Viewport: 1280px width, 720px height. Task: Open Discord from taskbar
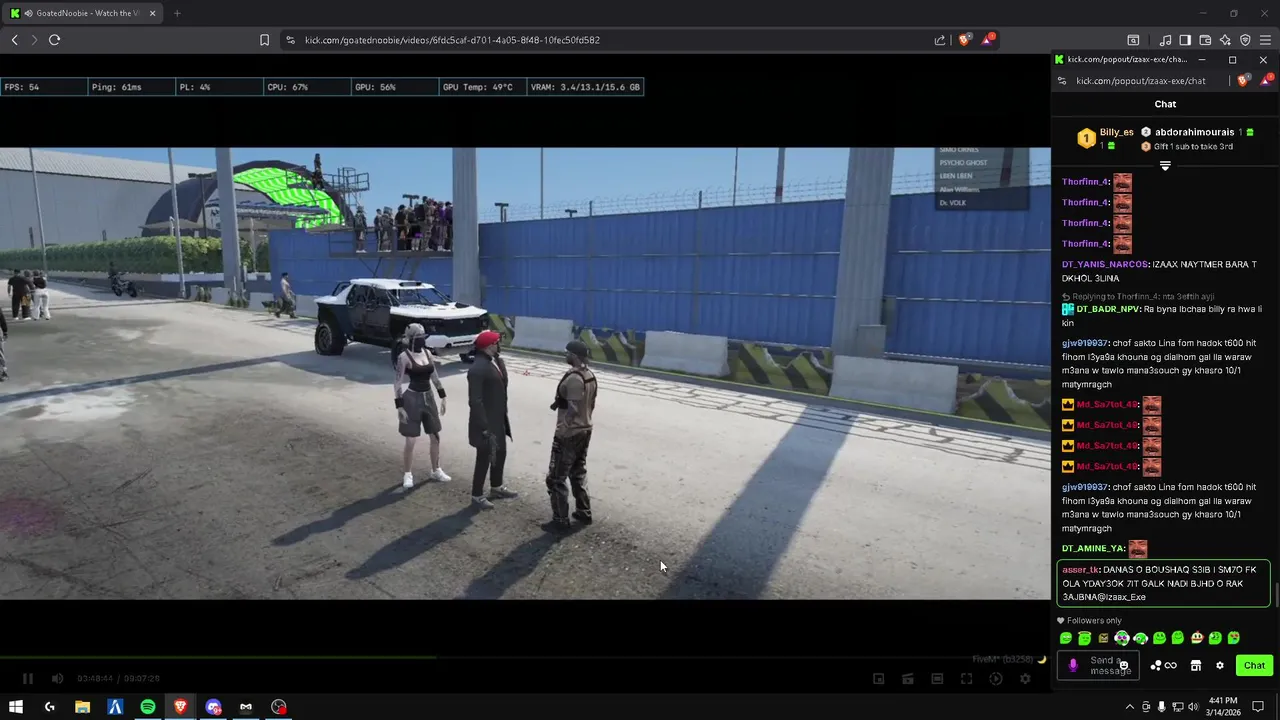click(x=213, y=707)
